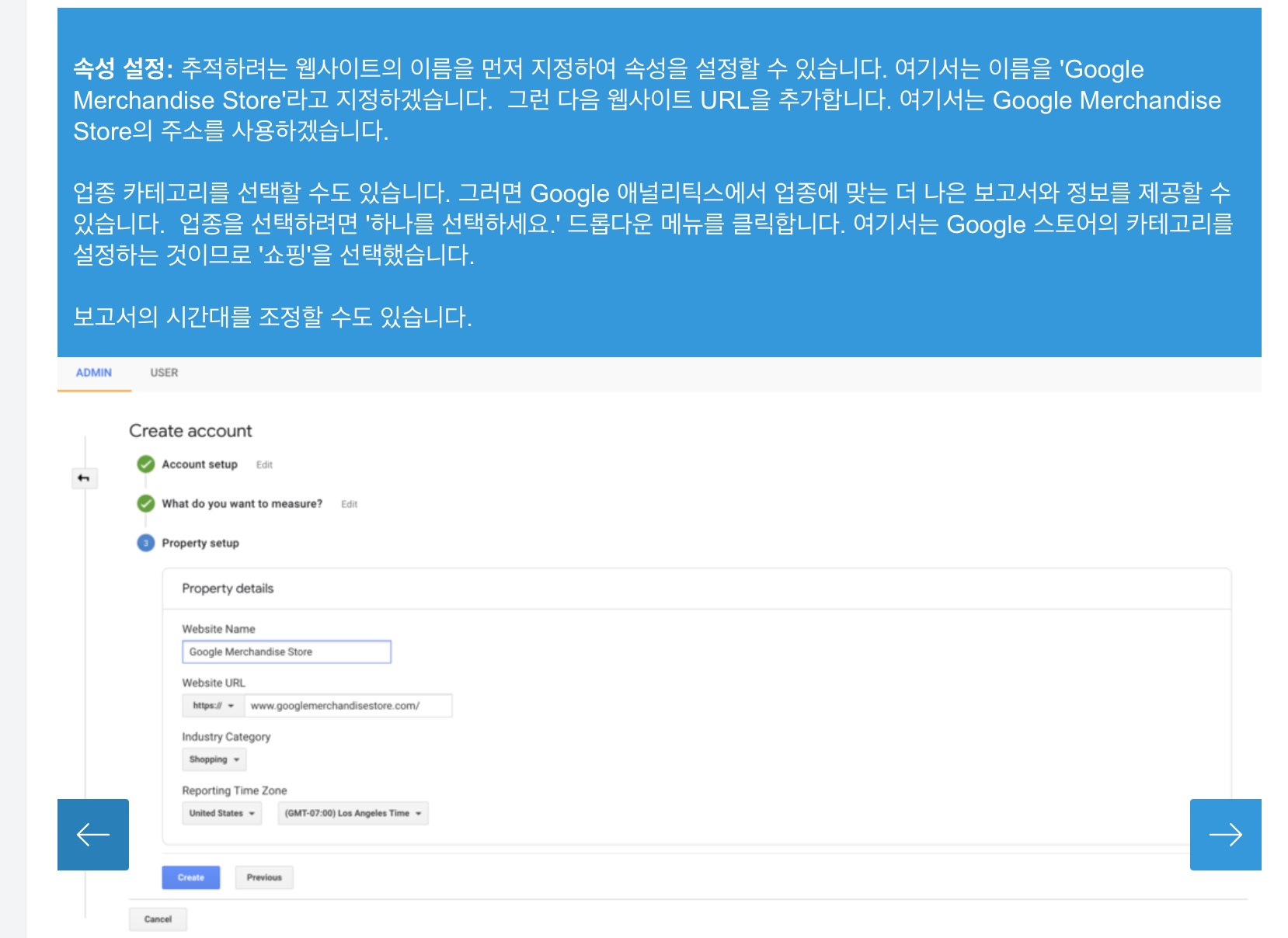1288x938 pixels.
Task: Click the Account setup step label
Action: (x=200, y=464)
